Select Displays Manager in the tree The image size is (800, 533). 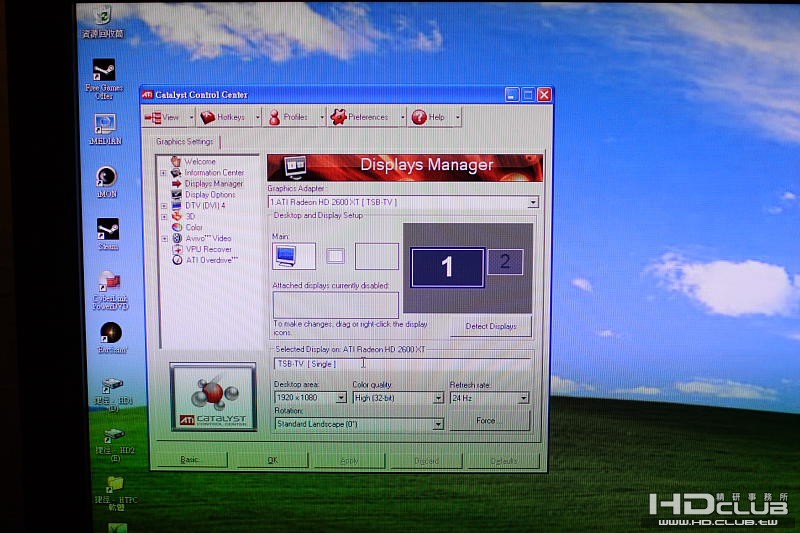click(214, 184)
